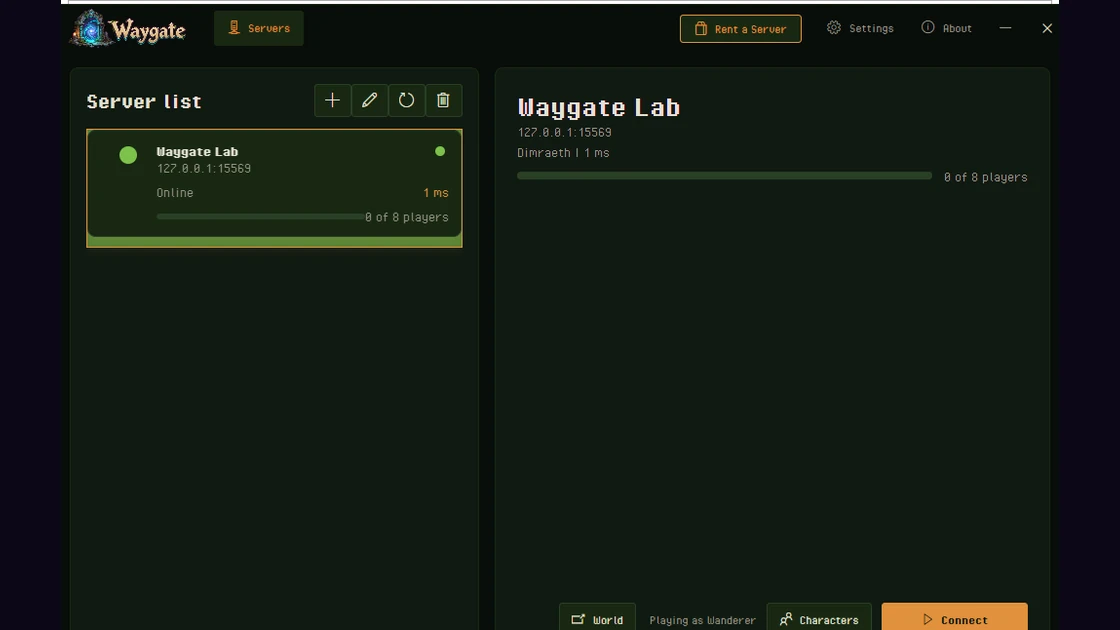Open the Servers tab

(x=259, y=29)
